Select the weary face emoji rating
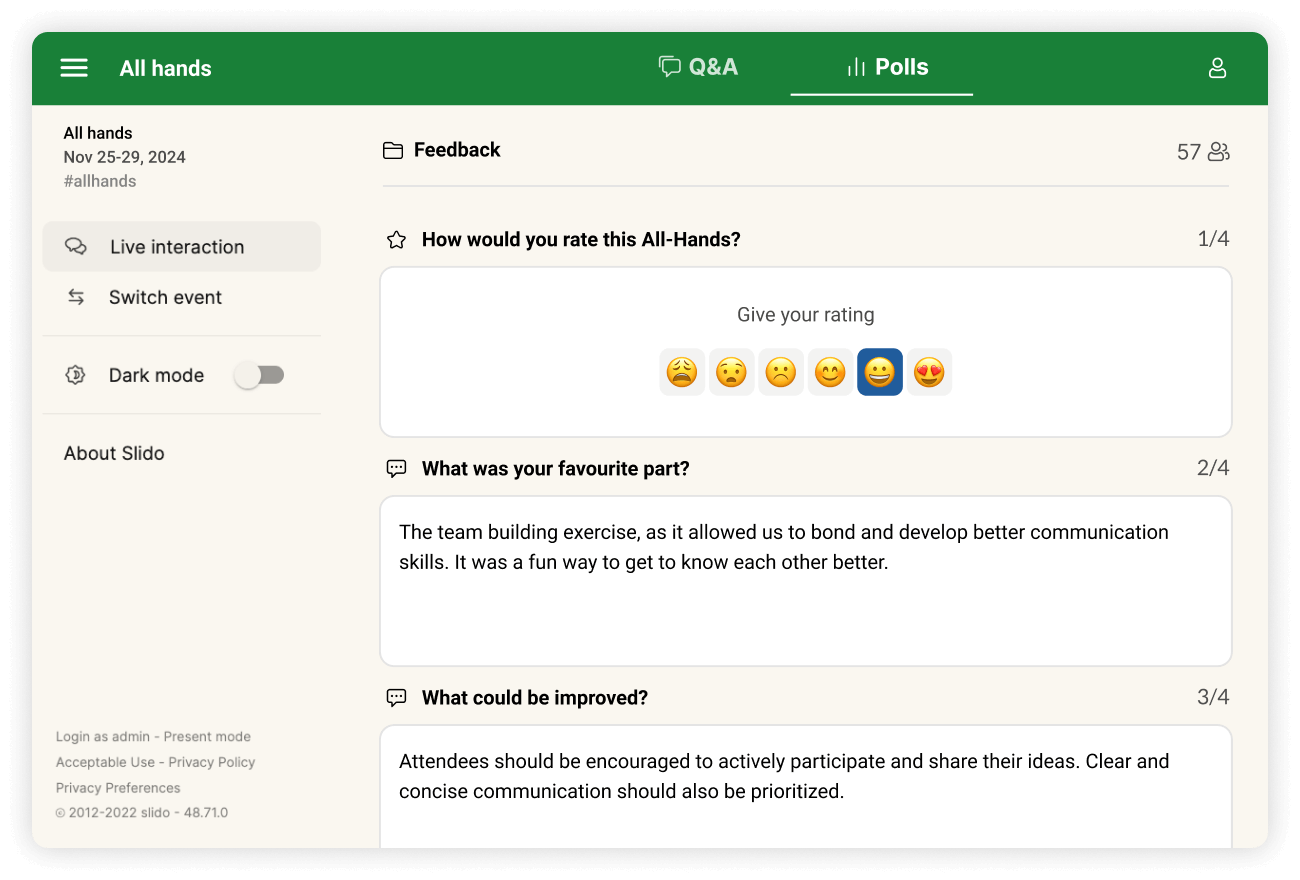The height and width of the screenshot is (880, 1300). [682, 371]
